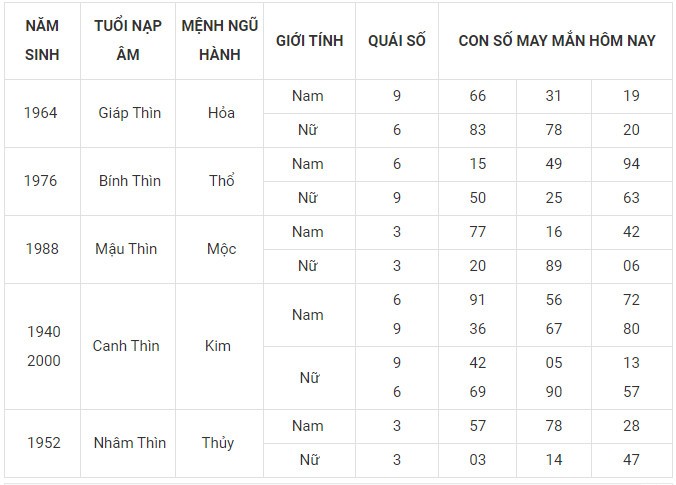
Task: Click the 1976 birth year cell
Action: point(41,181)
